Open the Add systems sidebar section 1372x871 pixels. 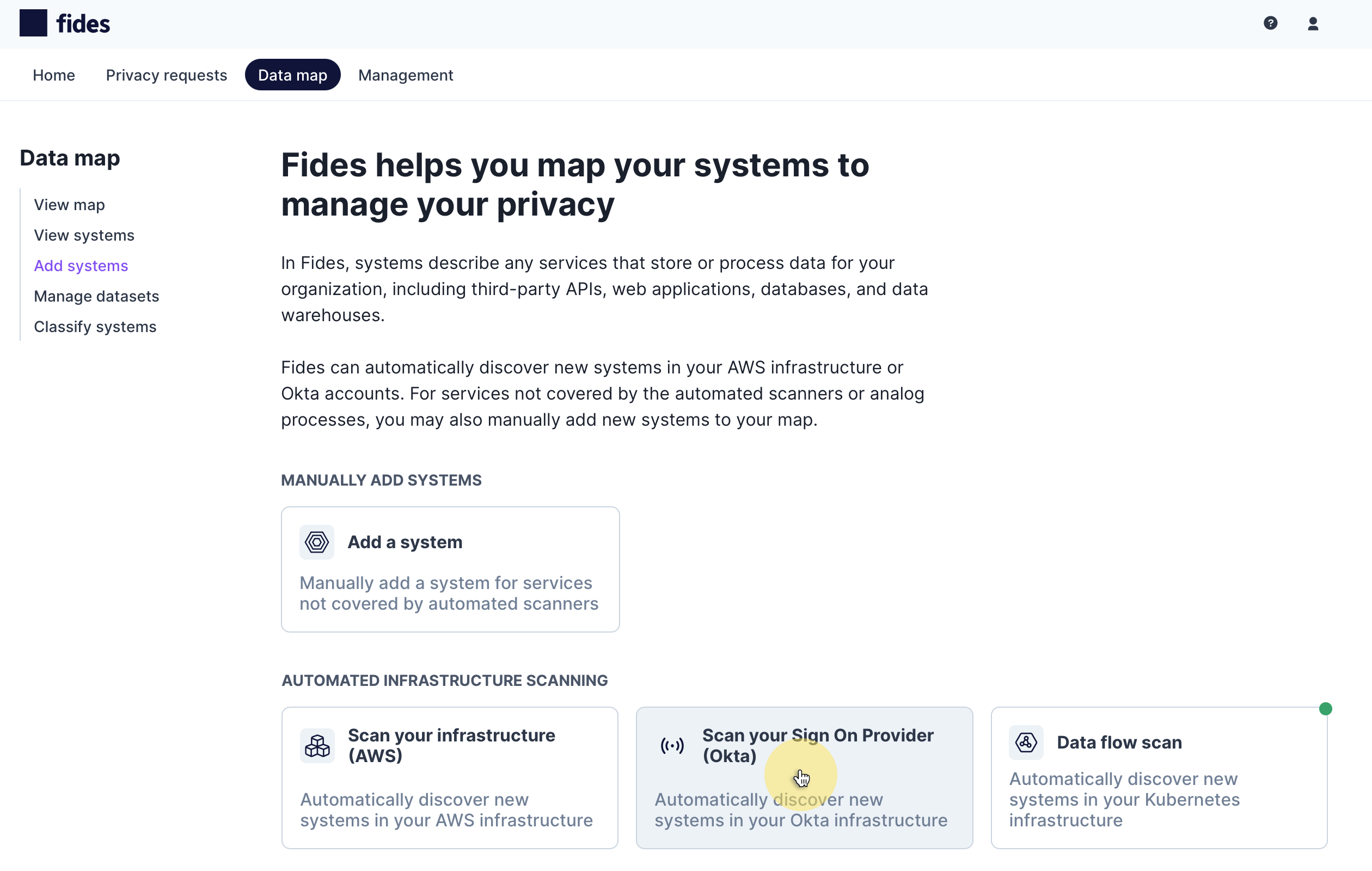(81, 265)
